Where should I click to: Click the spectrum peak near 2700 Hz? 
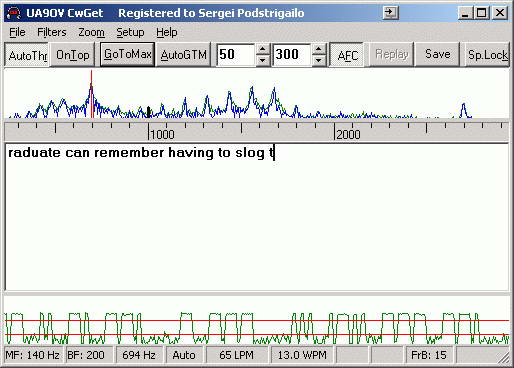tap(463, 110)
